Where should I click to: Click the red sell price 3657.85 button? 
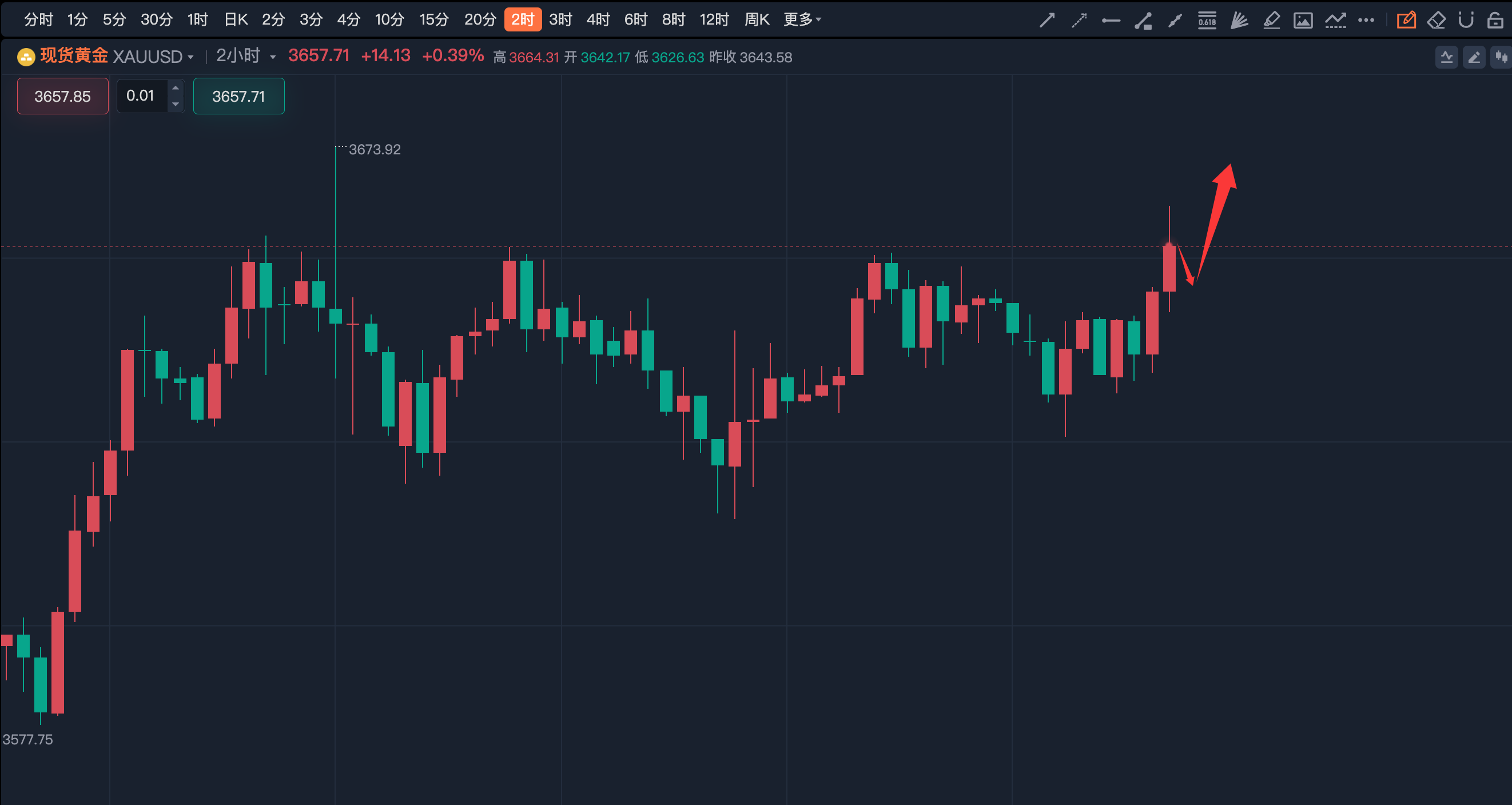click(x=63, y=96)
